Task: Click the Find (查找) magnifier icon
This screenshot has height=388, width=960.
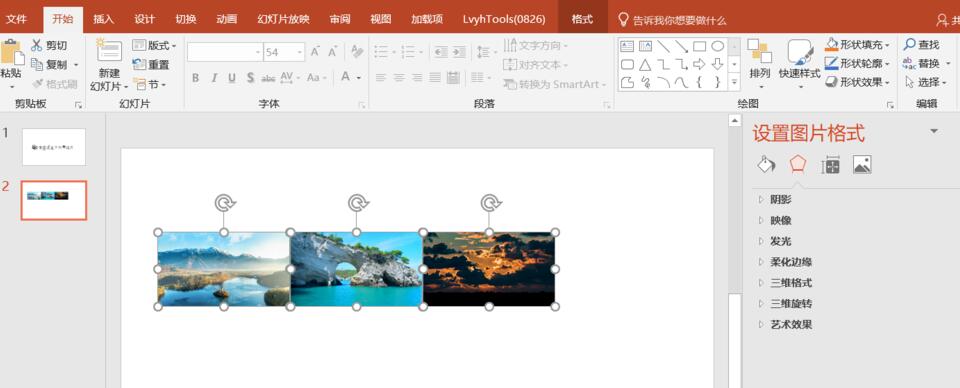Action: click(x=909, y=45)
